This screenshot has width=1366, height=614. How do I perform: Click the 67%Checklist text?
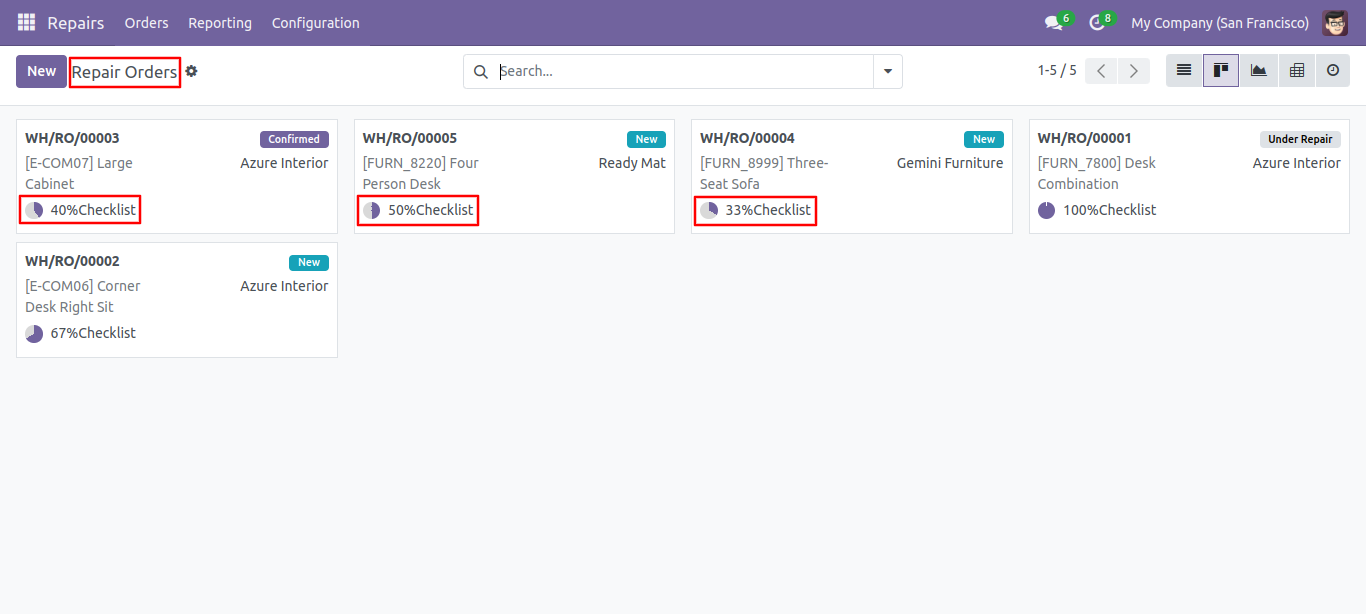pos(93,333)
